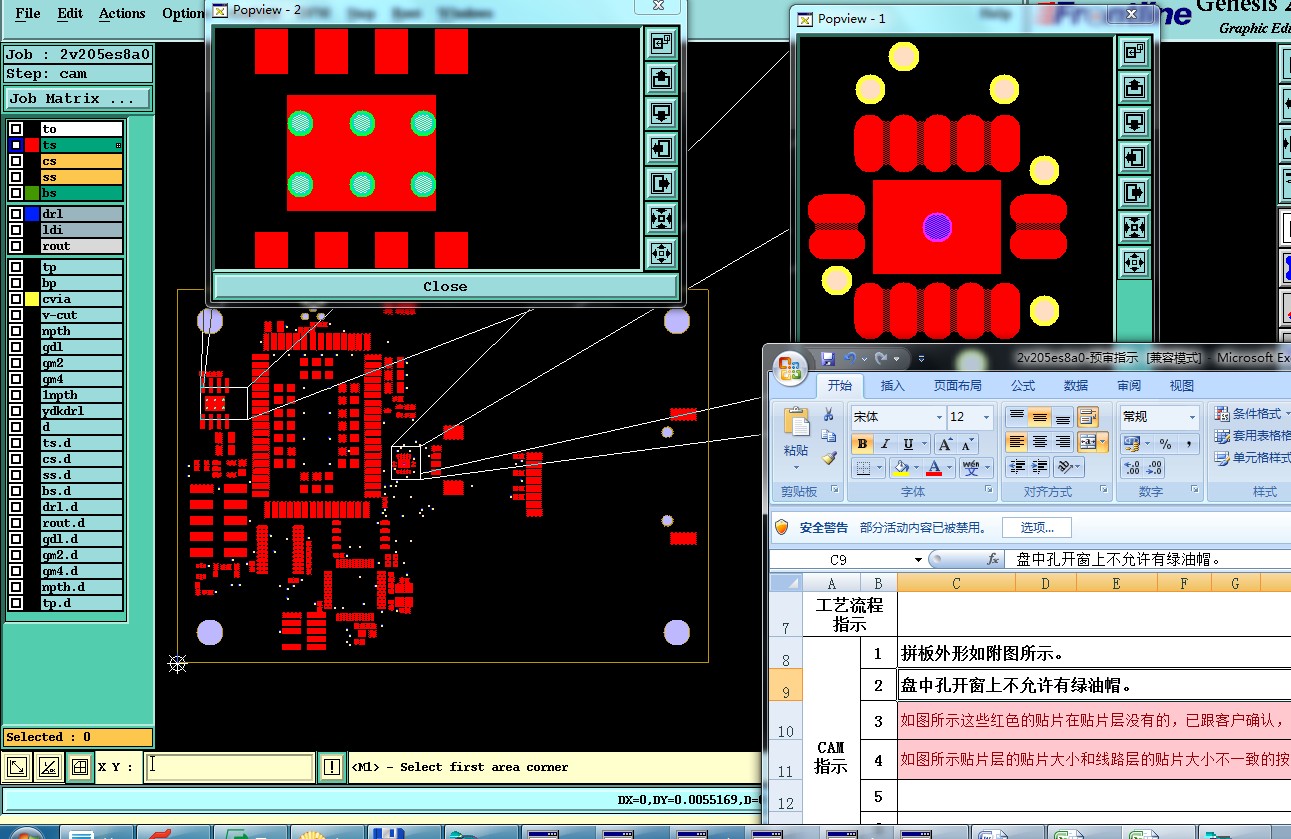Viewport: 1291px width, 839px height.
Task: Open the File menu in Genesis
Action: point(28,14)
